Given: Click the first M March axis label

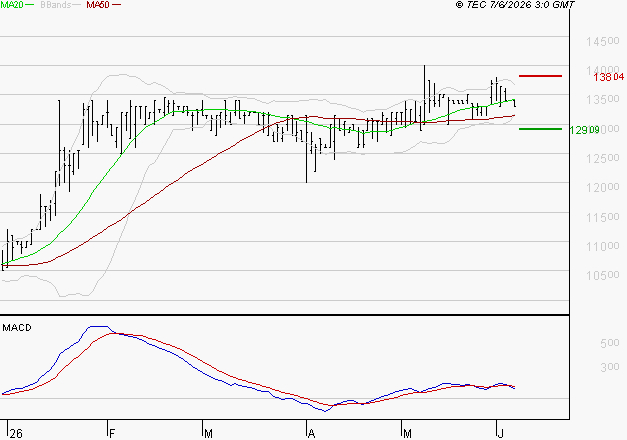Looking at the screenshot, I should coord(208,434).
